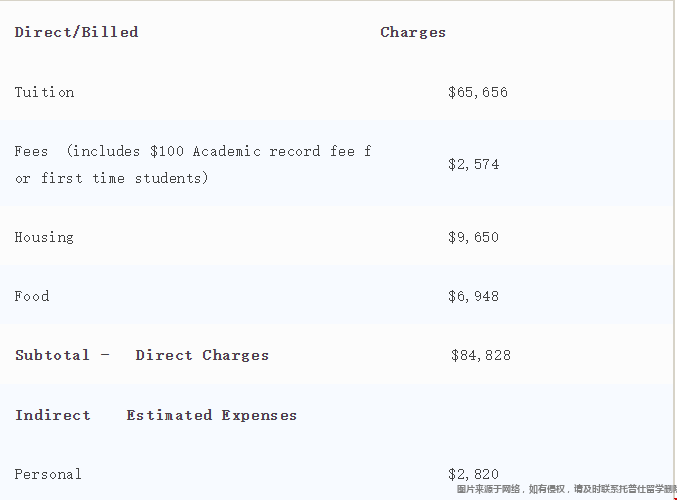
Task: Select the $9,650 housing amount
Action: (474, 238)
